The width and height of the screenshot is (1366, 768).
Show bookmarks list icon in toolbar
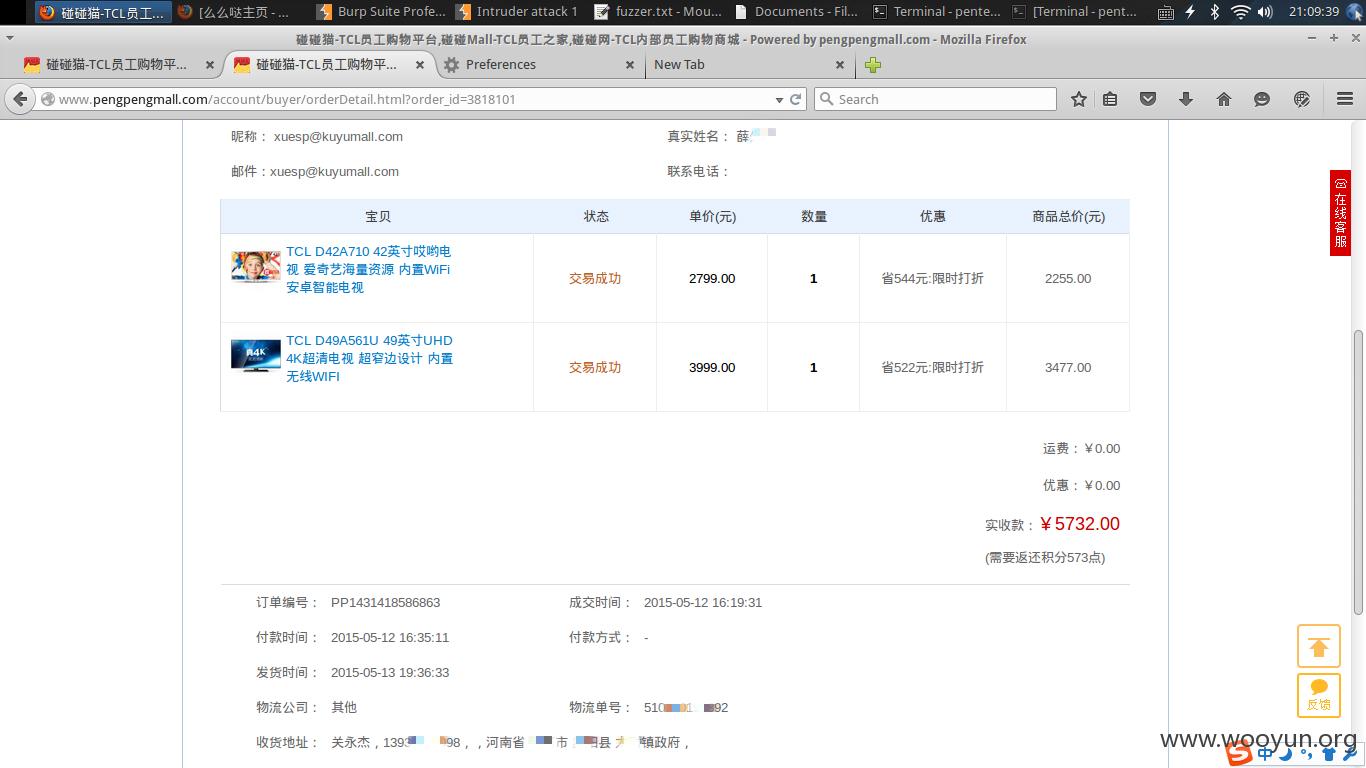click(1110, 99)
